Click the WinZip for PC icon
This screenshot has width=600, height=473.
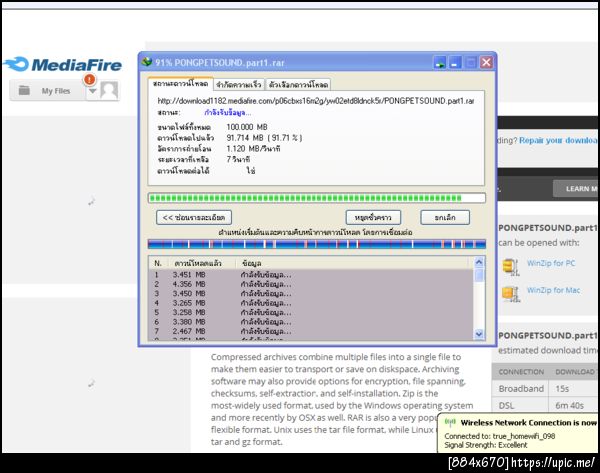click(511, 267)
